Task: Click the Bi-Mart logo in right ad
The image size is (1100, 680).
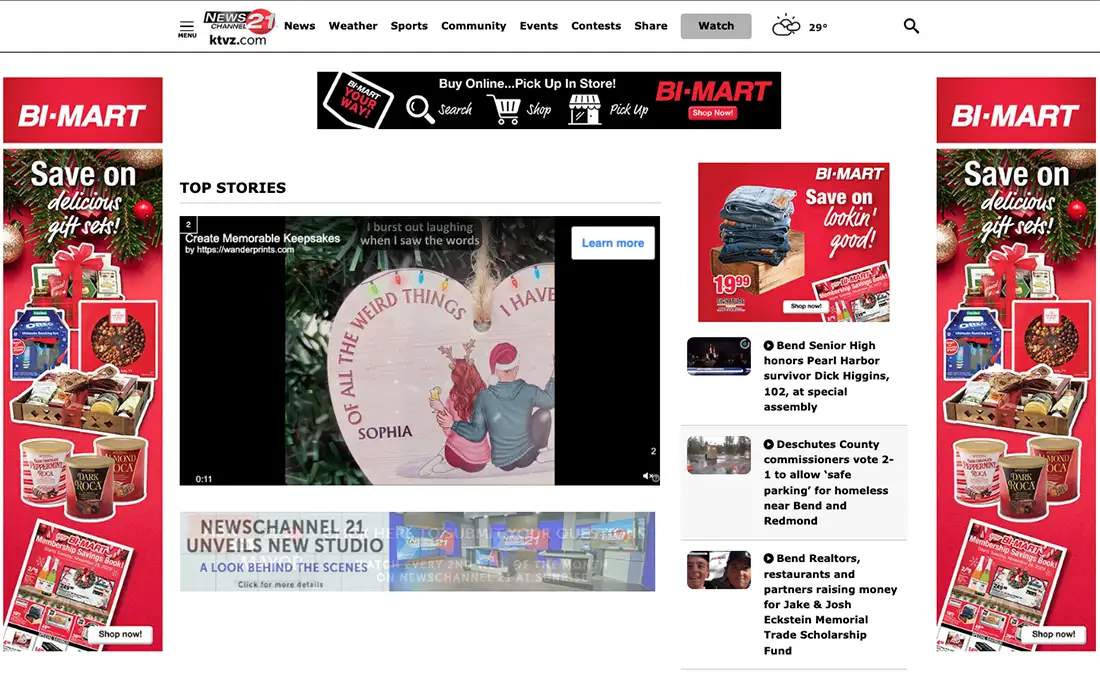Action: click(x=1016, y=115)
